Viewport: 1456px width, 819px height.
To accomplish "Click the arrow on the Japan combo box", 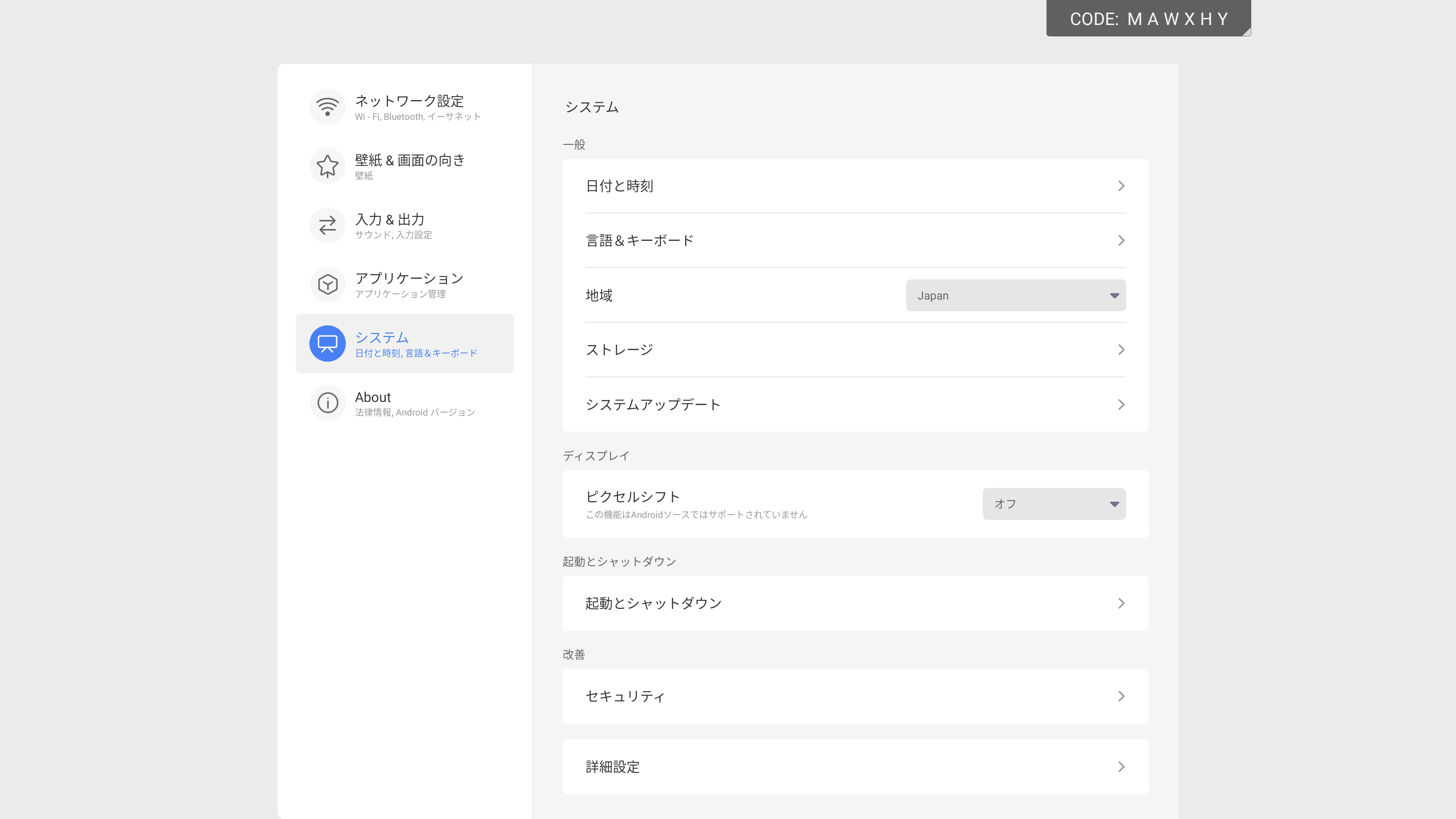I will [1114, 296].
